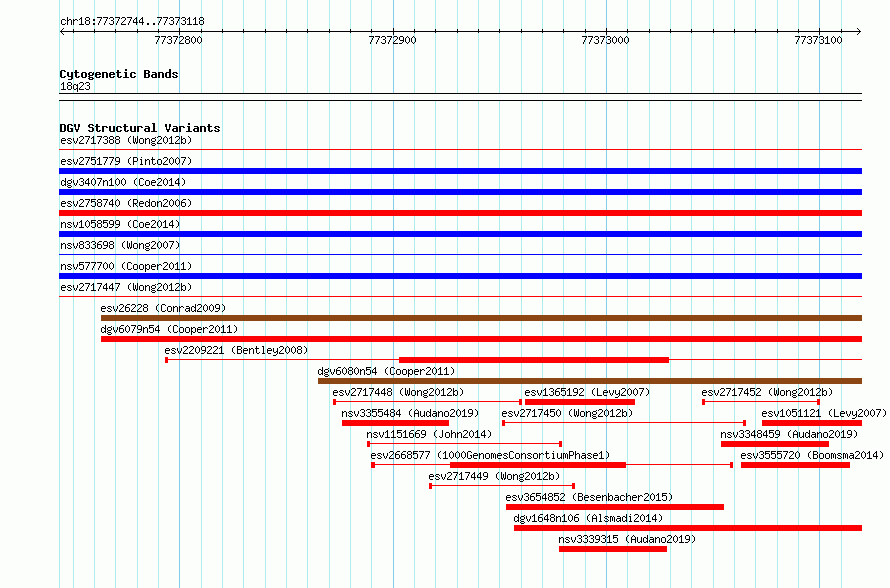Open variant nsv1151669 (John2014) label
Viewport: 890px width, 588px height.
click(x=429, y=434)
